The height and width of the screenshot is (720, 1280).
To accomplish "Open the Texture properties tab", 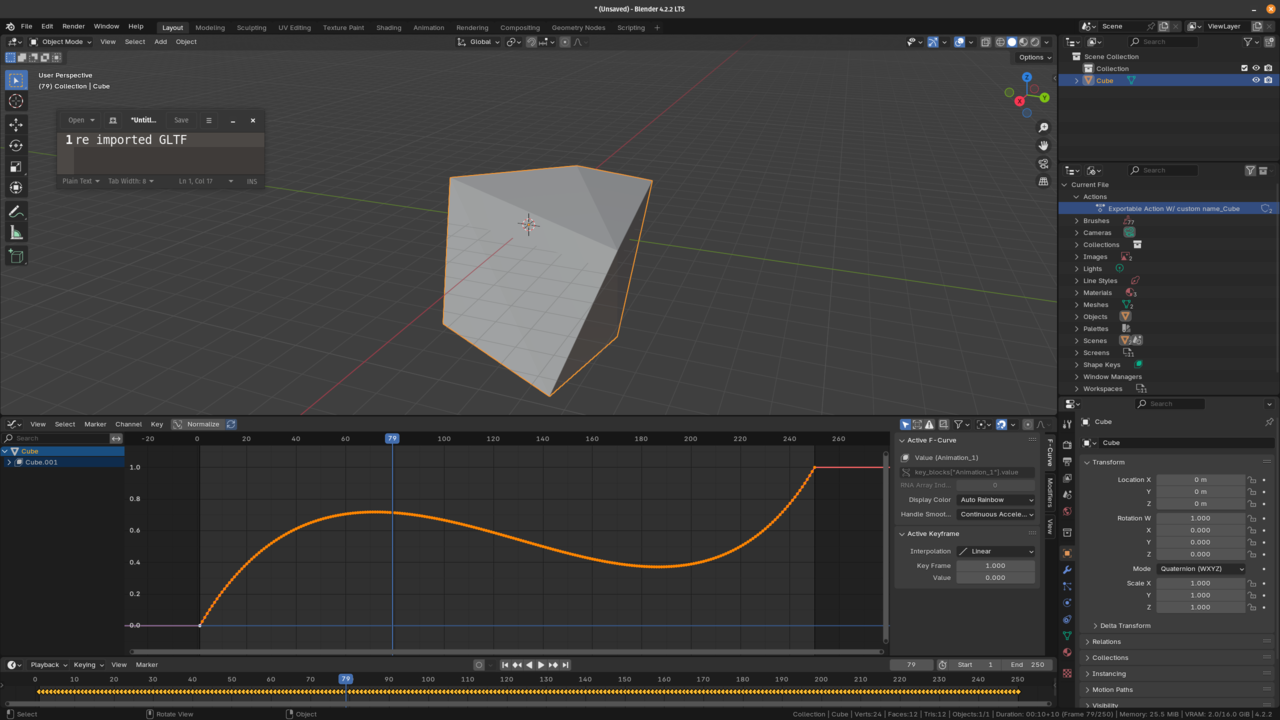I will pyautogui.click(x=1067, y=672).
